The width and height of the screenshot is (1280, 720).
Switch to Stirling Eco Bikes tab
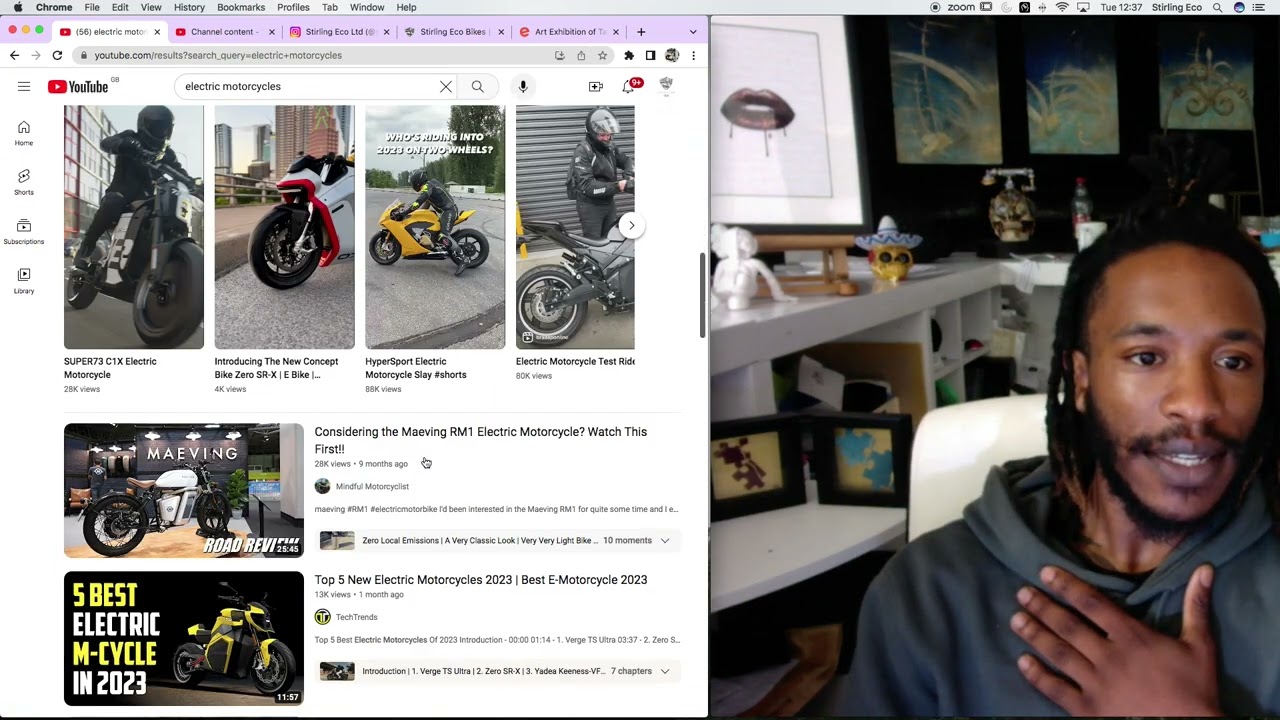pos(452,32)
